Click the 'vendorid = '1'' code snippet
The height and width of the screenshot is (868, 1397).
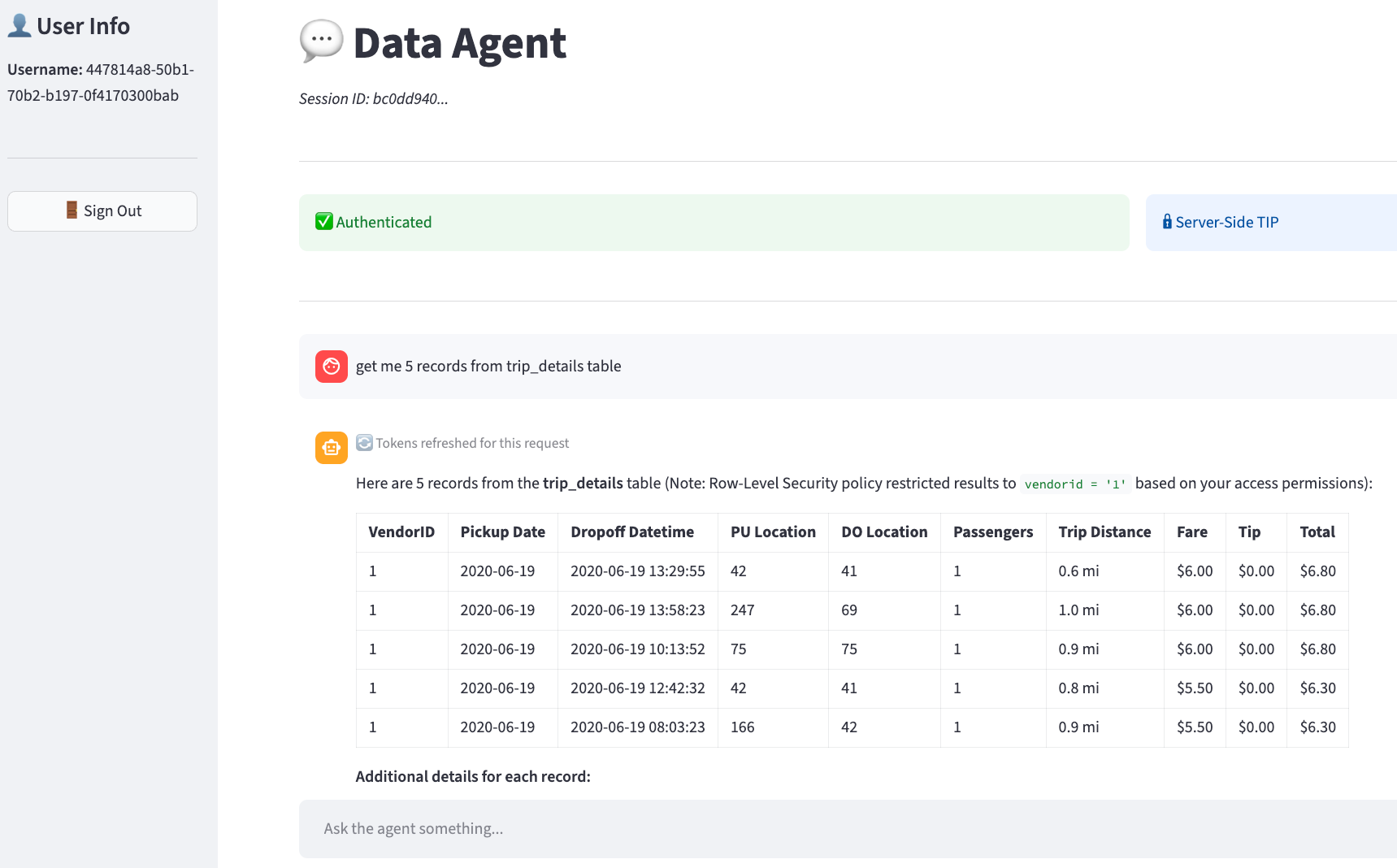click(x=1075, y=484)
